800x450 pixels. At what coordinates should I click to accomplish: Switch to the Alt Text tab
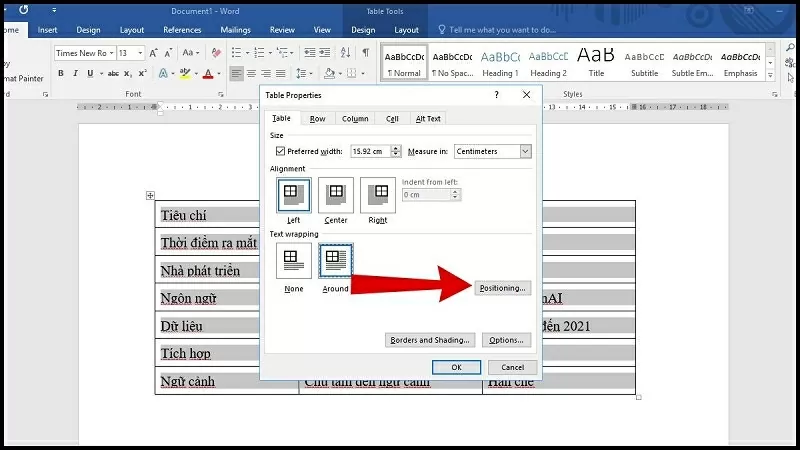[x=428, y=118]
